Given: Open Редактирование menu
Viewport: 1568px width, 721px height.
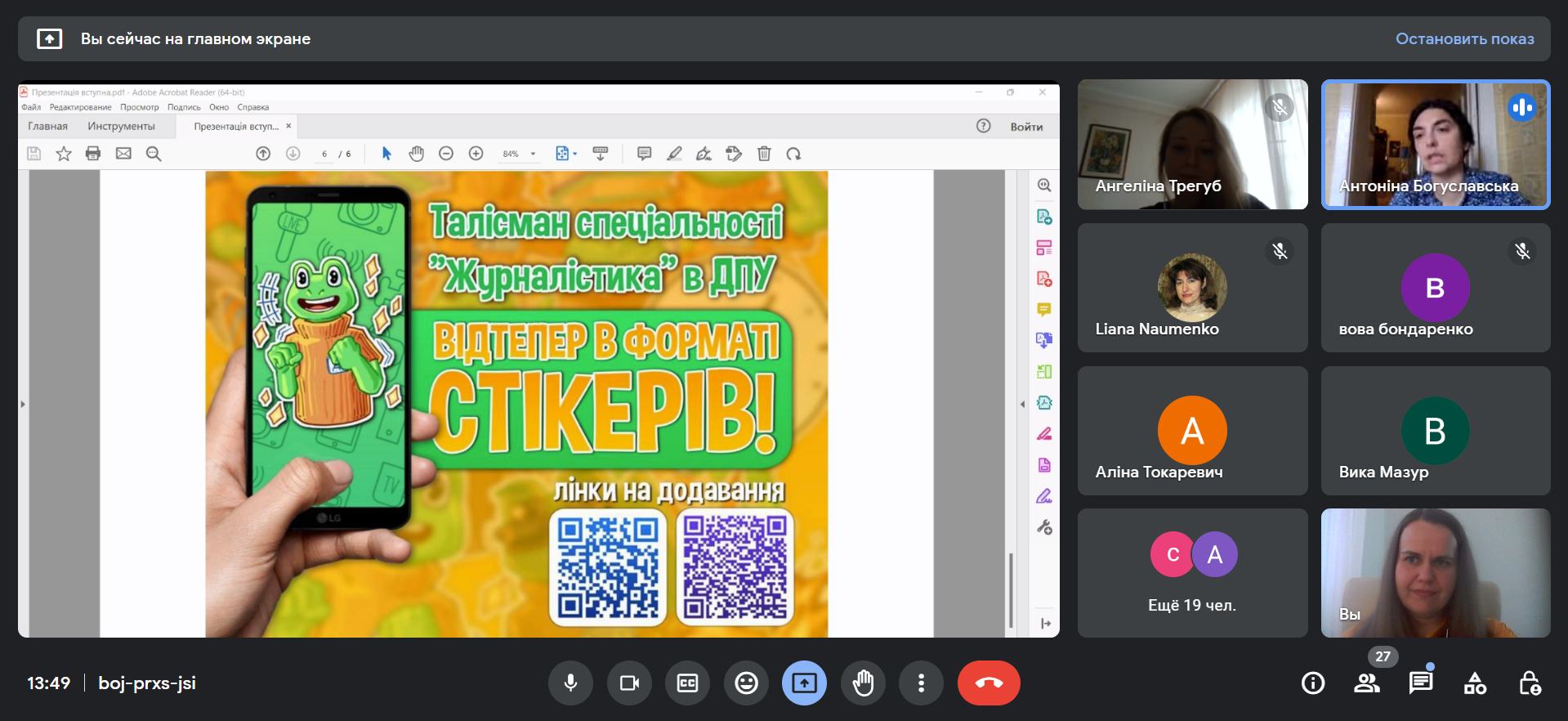Looking at the screenshot, I should point(80,107).
